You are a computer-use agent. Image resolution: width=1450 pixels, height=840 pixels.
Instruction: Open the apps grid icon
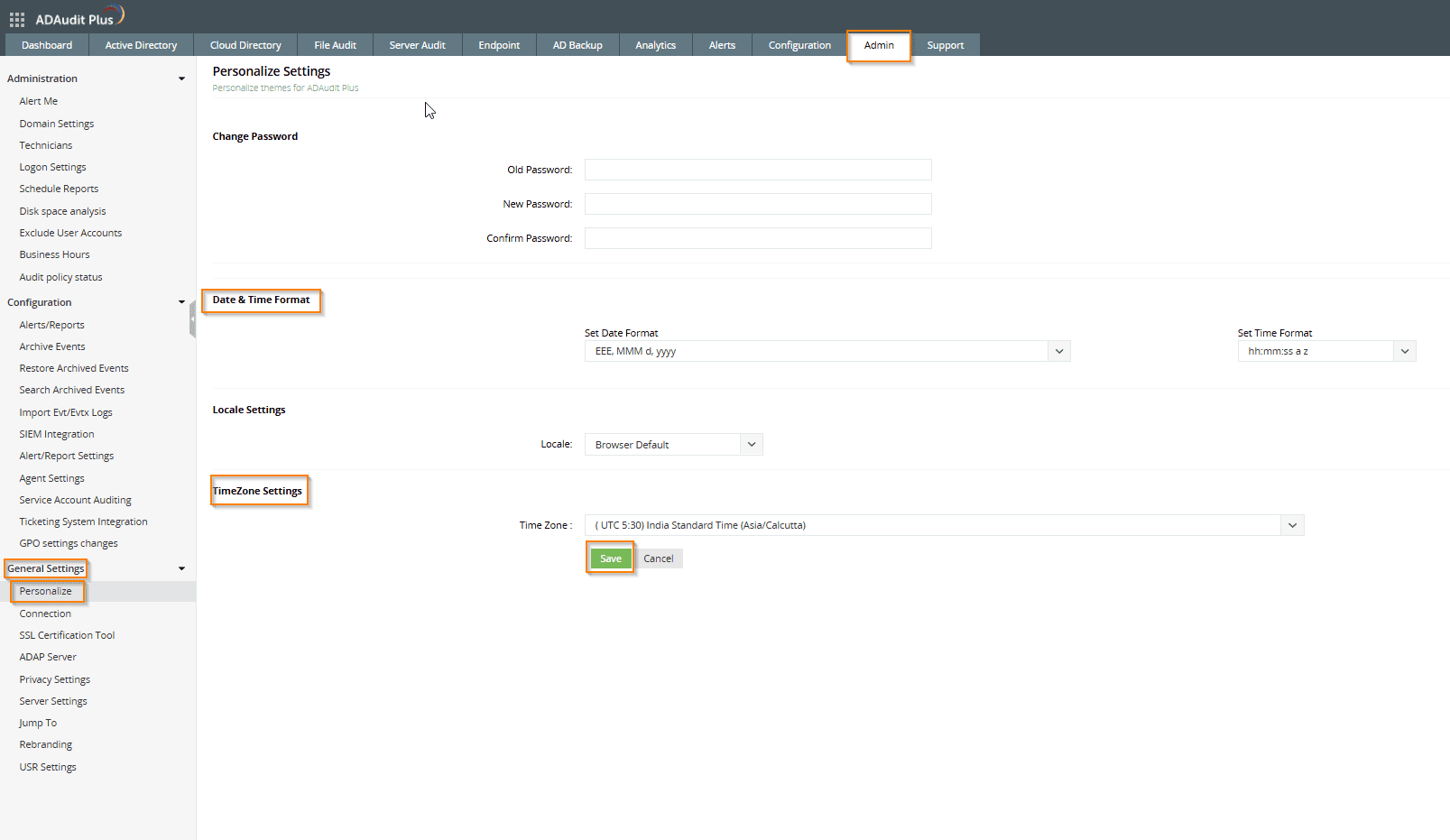pyautogui.click(x=16, y=19)
